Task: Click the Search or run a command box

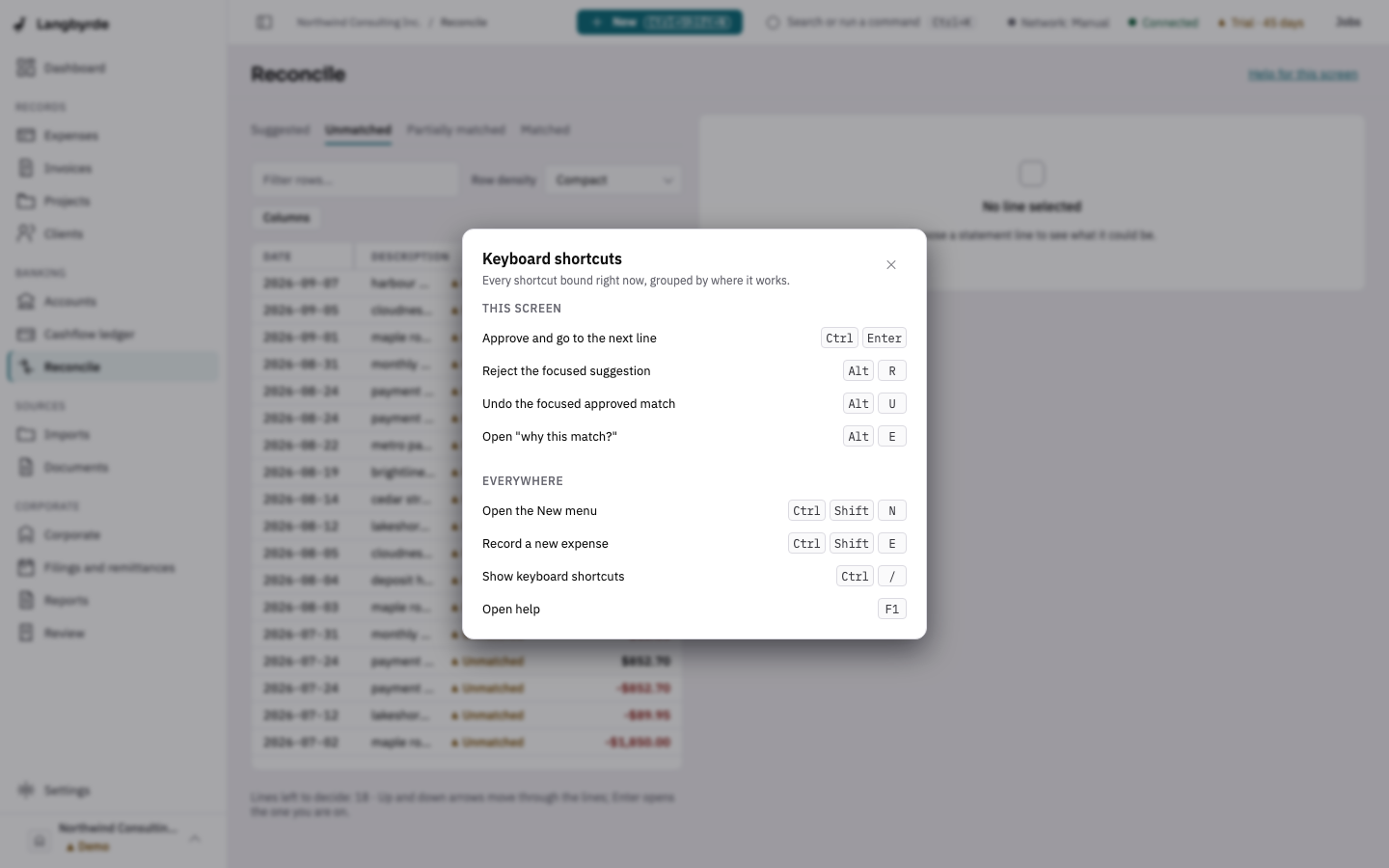Action: [870, 21]
